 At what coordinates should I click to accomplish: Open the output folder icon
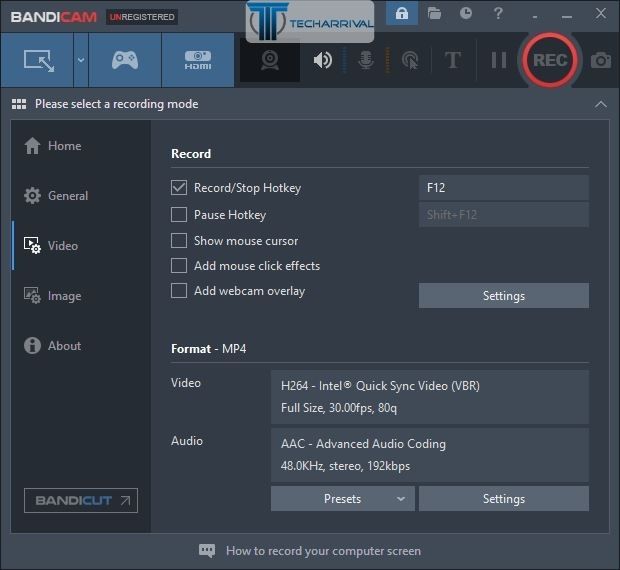pyautogui.click(x=434, y=13)
